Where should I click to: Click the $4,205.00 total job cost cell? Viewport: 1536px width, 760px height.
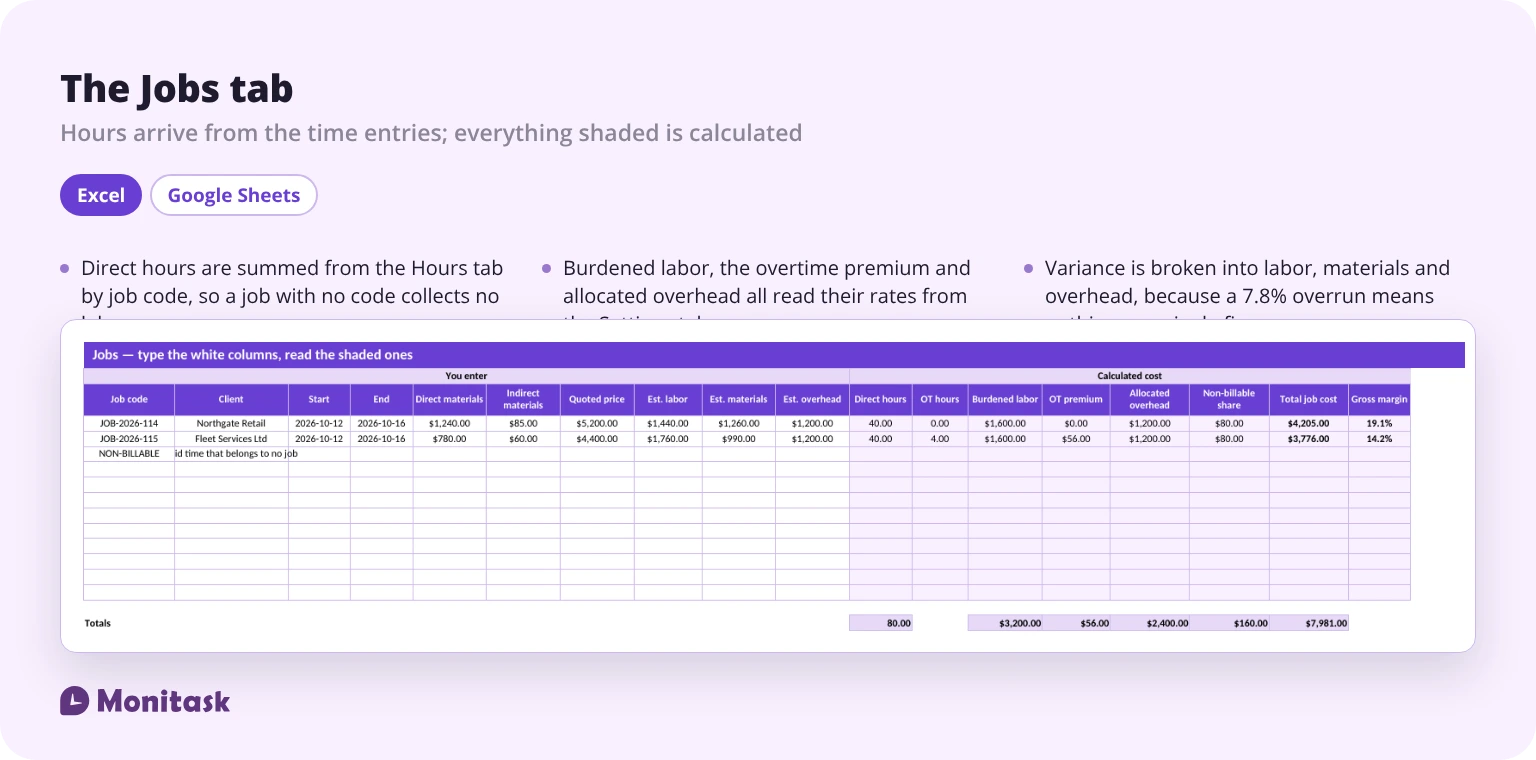click(x=1309, y=423)
